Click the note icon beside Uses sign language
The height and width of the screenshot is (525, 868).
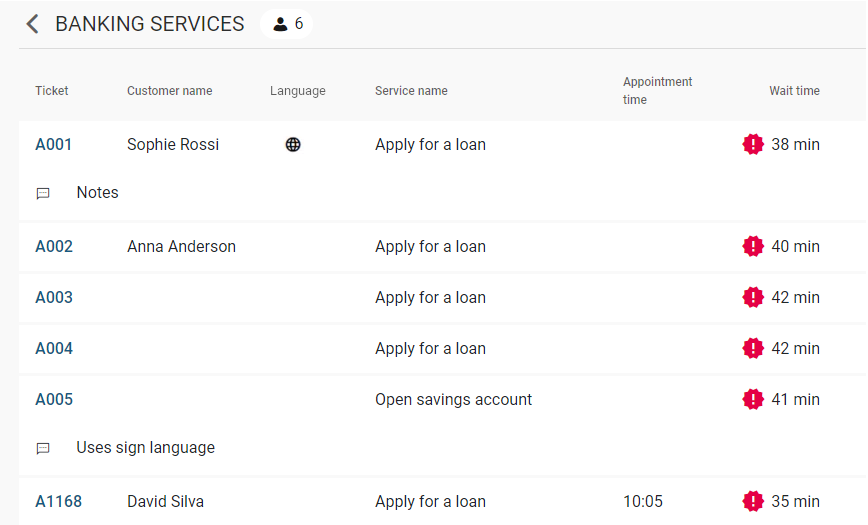click(x=43, y=449)
